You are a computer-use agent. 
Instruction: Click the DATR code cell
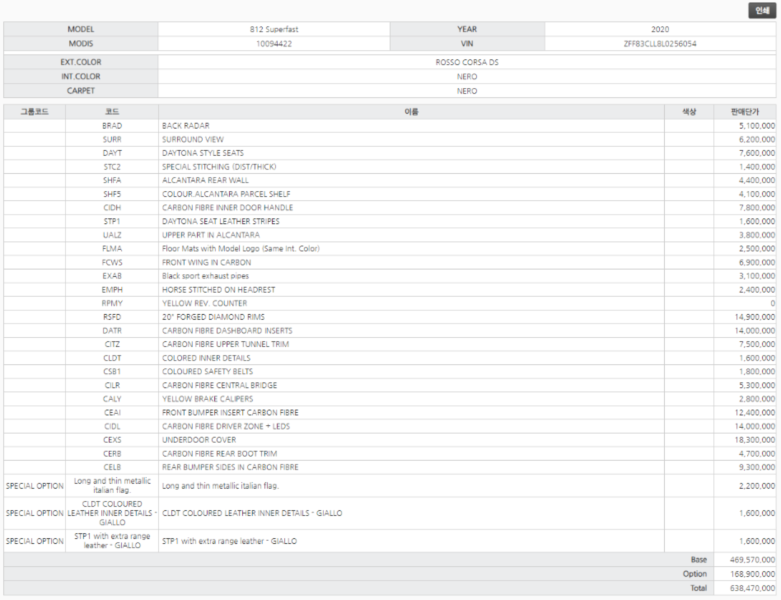(112, 331)
